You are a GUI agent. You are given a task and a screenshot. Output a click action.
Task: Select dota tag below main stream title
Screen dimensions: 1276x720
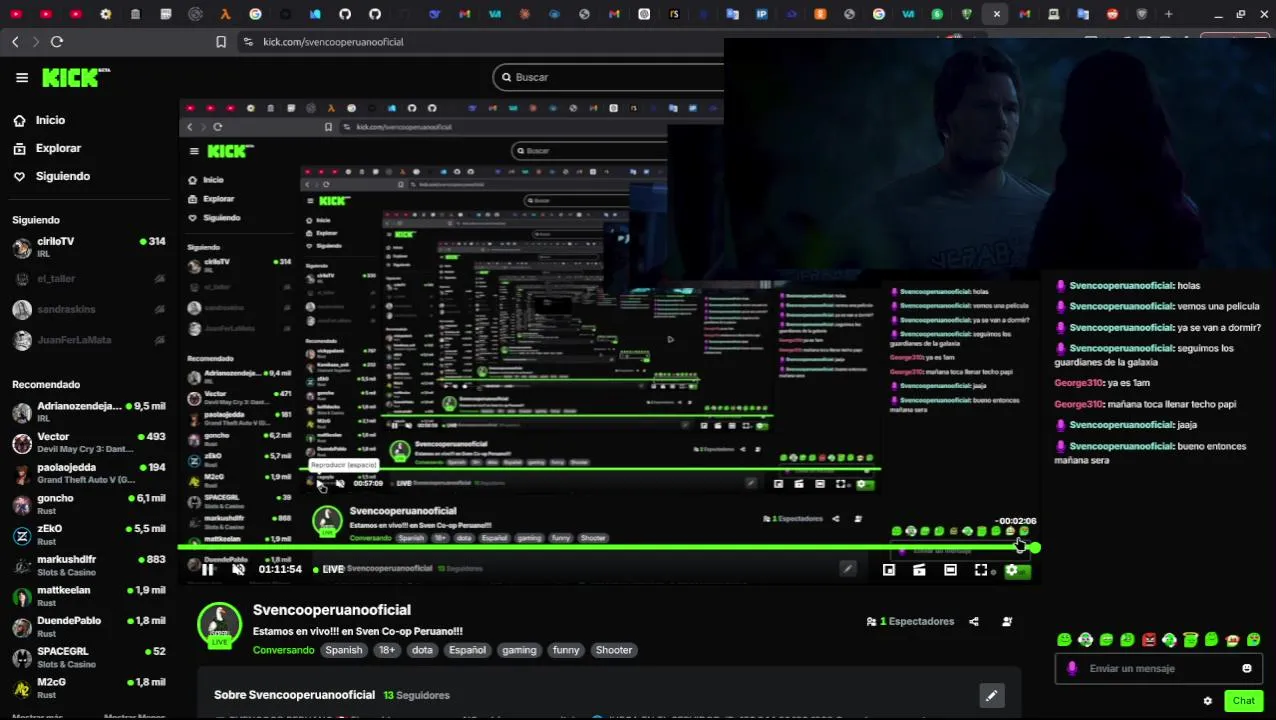[422, 650]
